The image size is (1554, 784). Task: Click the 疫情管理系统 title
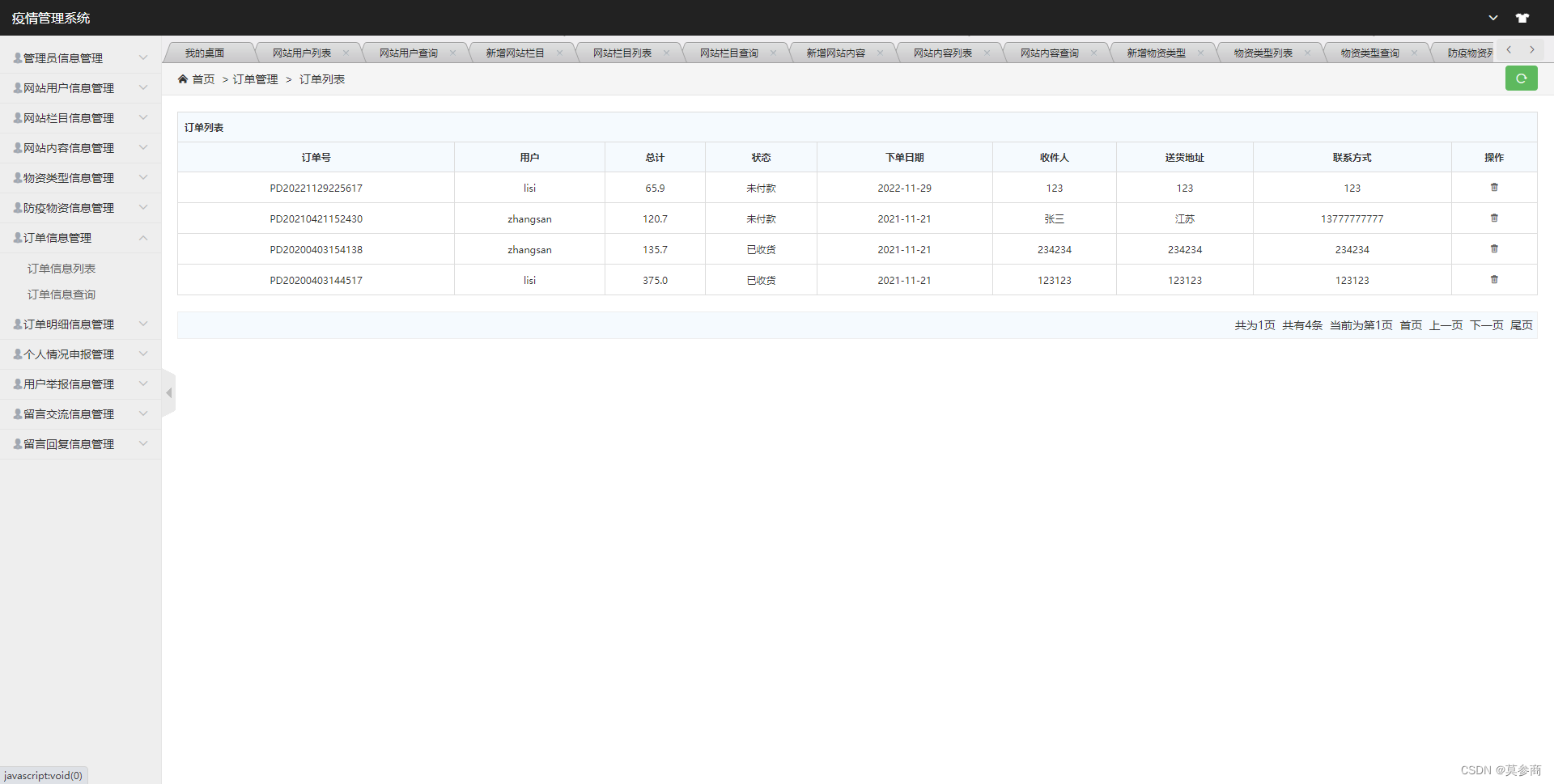[51, 18]
